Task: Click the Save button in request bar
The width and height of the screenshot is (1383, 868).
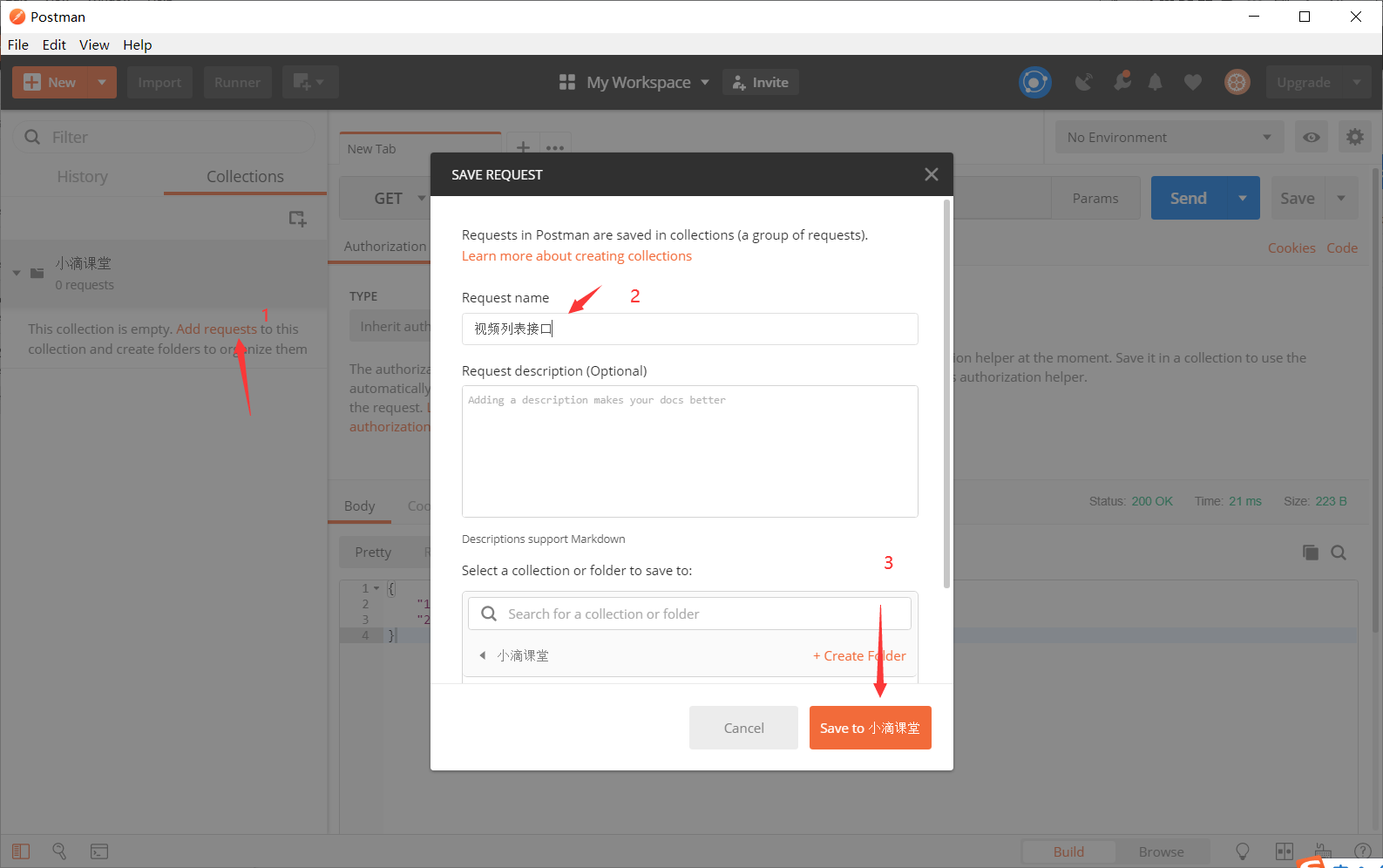Action: pyautogui.click(x=1298, y=198)
